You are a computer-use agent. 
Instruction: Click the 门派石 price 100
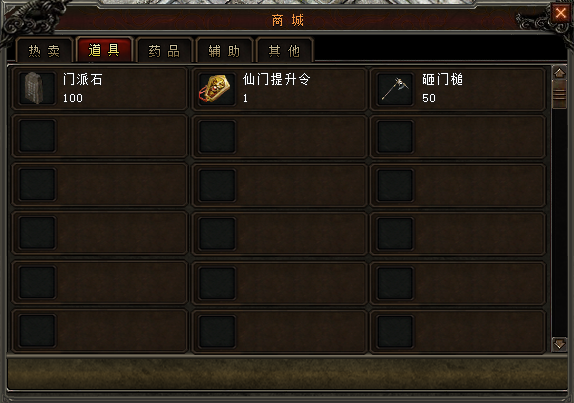pos(72,98)
